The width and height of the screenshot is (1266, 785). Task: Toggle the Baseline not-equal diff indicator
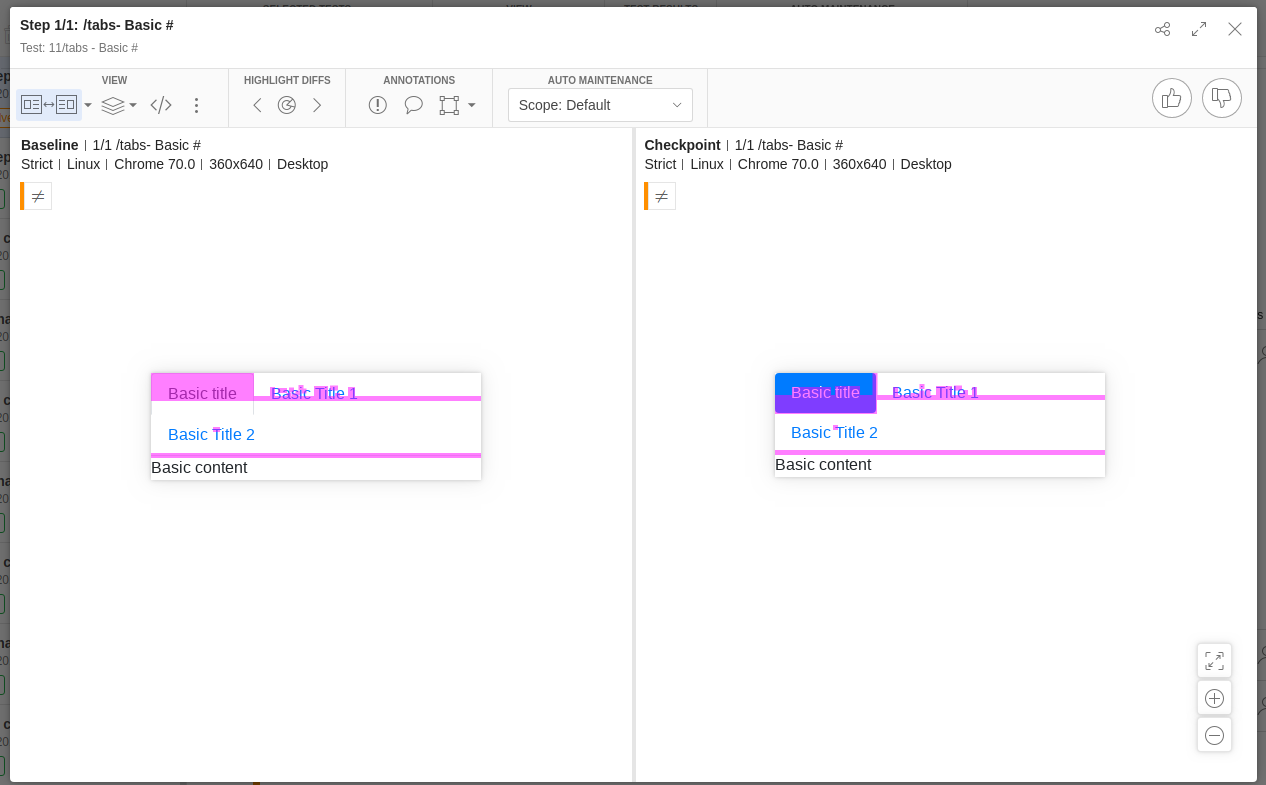click(x=38, y=196)
